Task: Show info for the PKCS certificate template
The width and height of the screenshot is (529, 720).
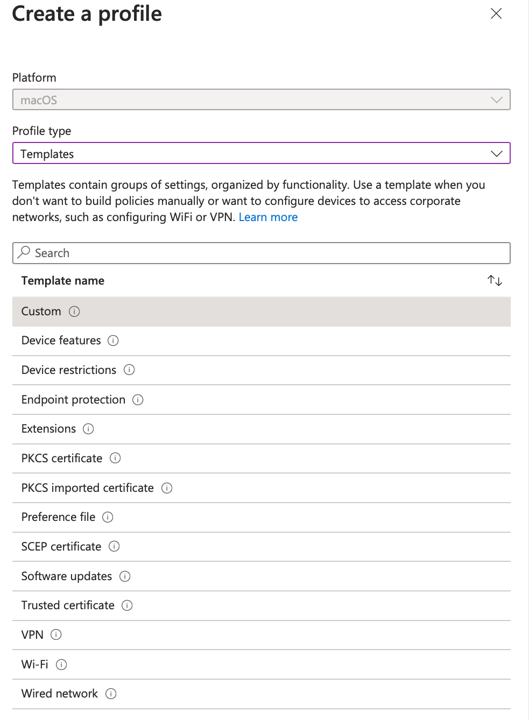Action: point(115,458)
